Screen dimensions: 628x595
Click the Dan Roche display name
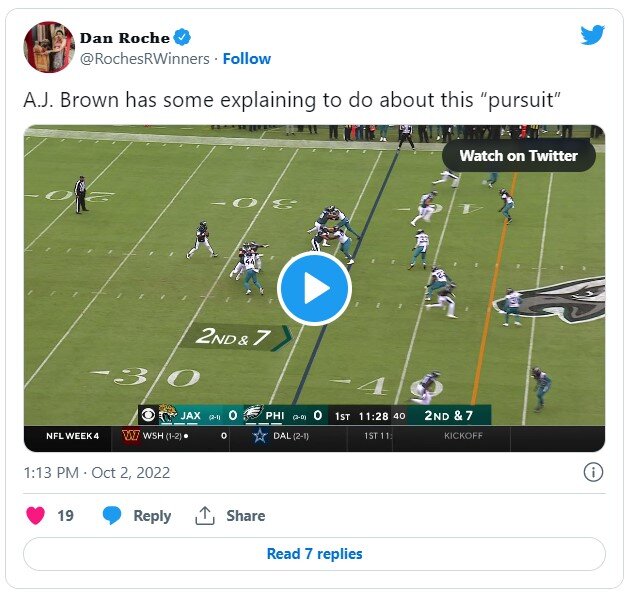[x=125, y=38]
